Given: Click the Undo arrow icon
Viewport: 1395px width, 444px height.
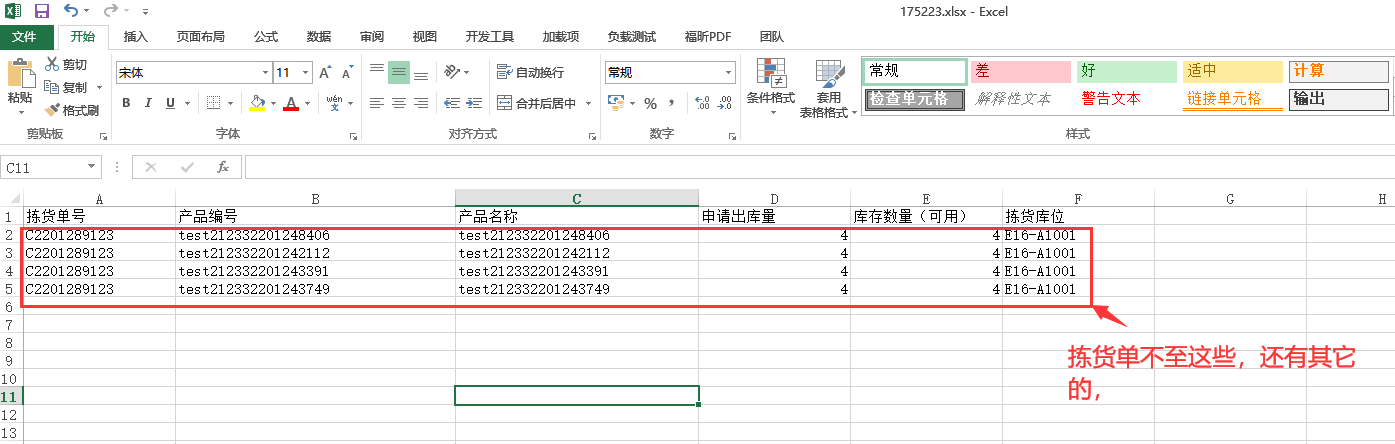Looking at the screenshot, I should pyautogui.click(x=70, y=11).
